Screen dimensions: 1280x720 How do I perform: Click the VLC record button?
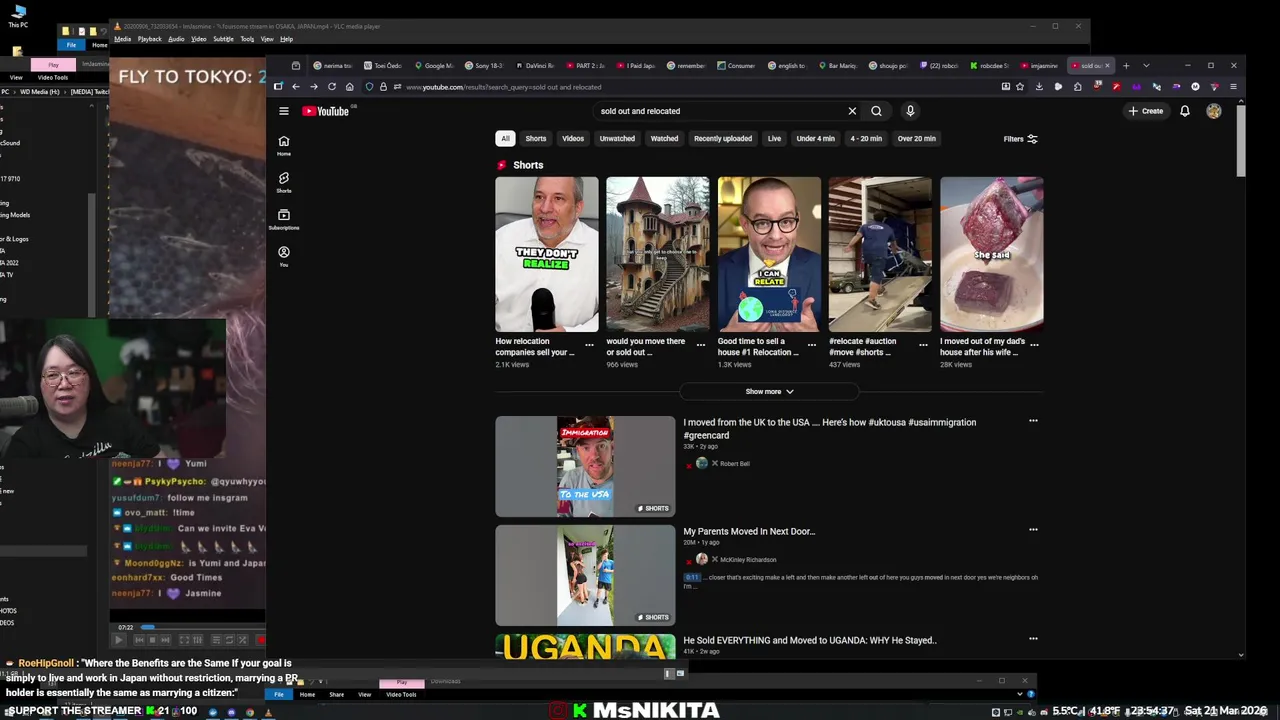(x=261, y=640)
